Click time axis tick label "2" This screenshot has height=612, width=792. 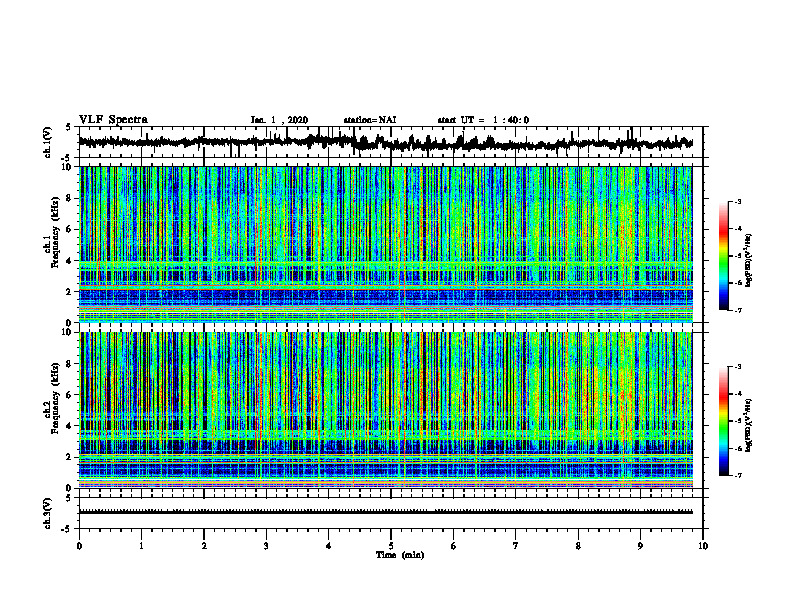[x=204, y=546]
